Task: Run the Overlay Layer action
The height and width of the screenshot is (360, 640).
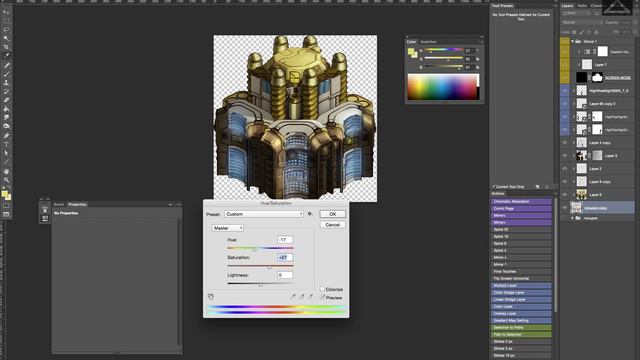Action: [x=521, y=313]
